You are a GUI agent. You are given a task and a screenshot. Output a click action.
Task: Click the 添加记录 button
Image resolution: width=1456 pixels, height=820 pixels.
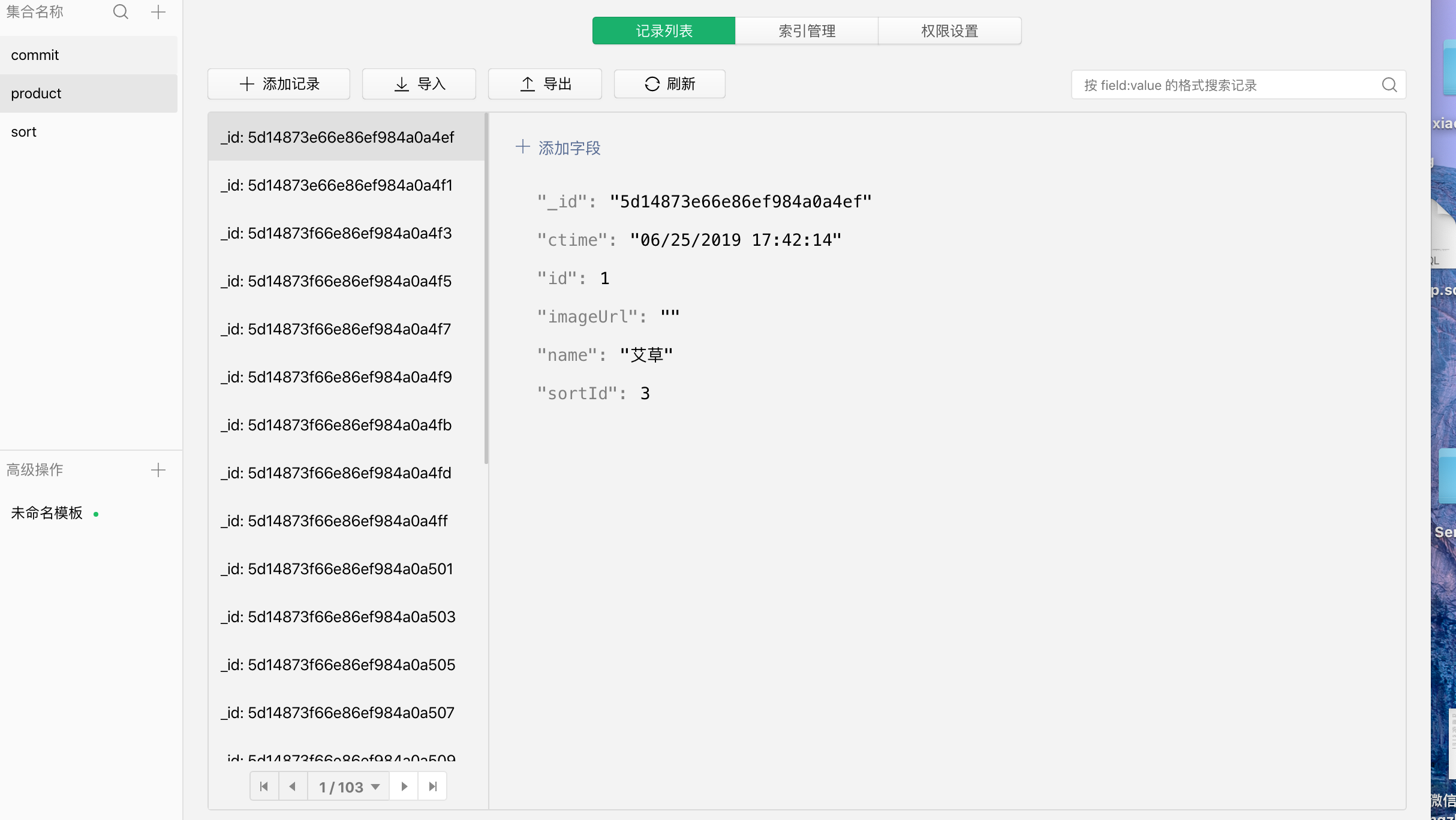click(x=279, y=84)
